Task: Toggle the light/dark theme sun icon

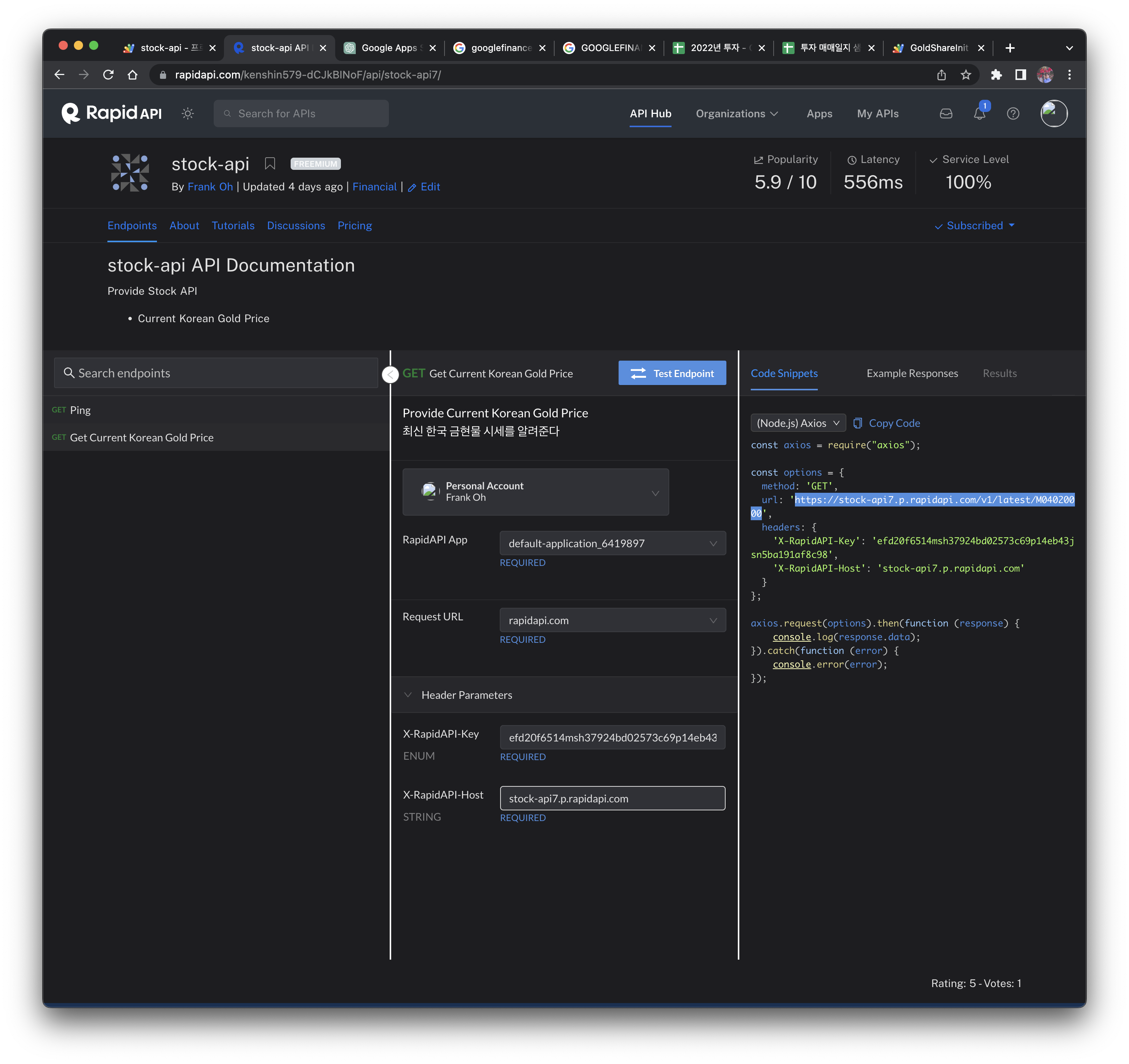Action: pyautogui.click(x=188, y=113)
